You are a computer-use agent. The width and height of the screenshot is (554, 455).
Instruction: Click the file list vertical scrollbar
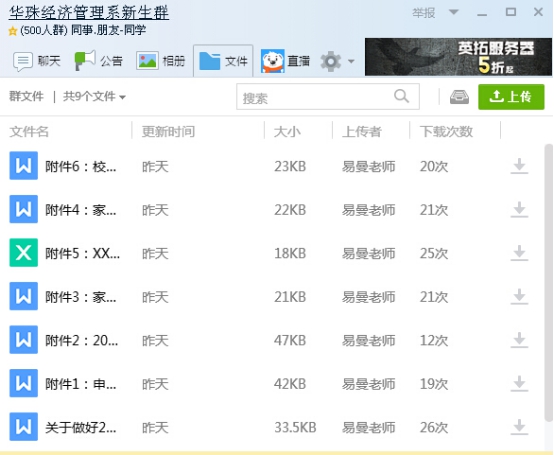click(x=549, y=283)
